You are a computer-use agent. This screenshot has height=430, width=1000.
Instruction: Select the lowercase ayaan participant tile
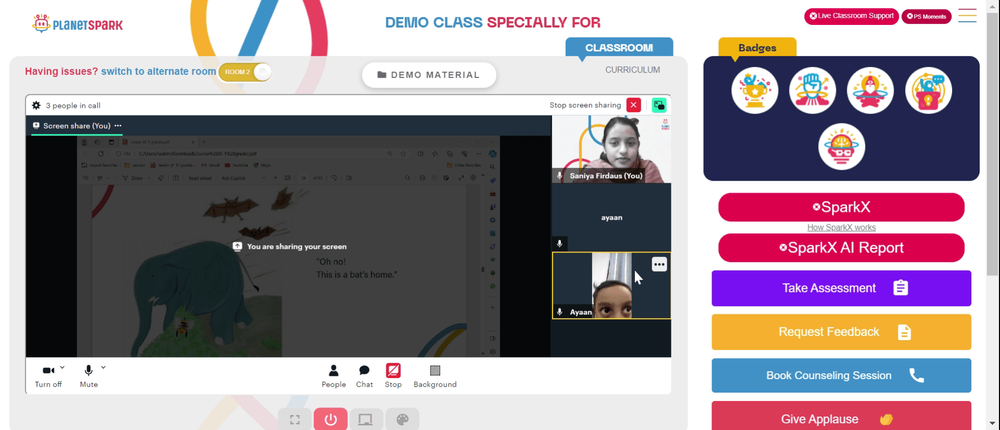pos(611,217)
